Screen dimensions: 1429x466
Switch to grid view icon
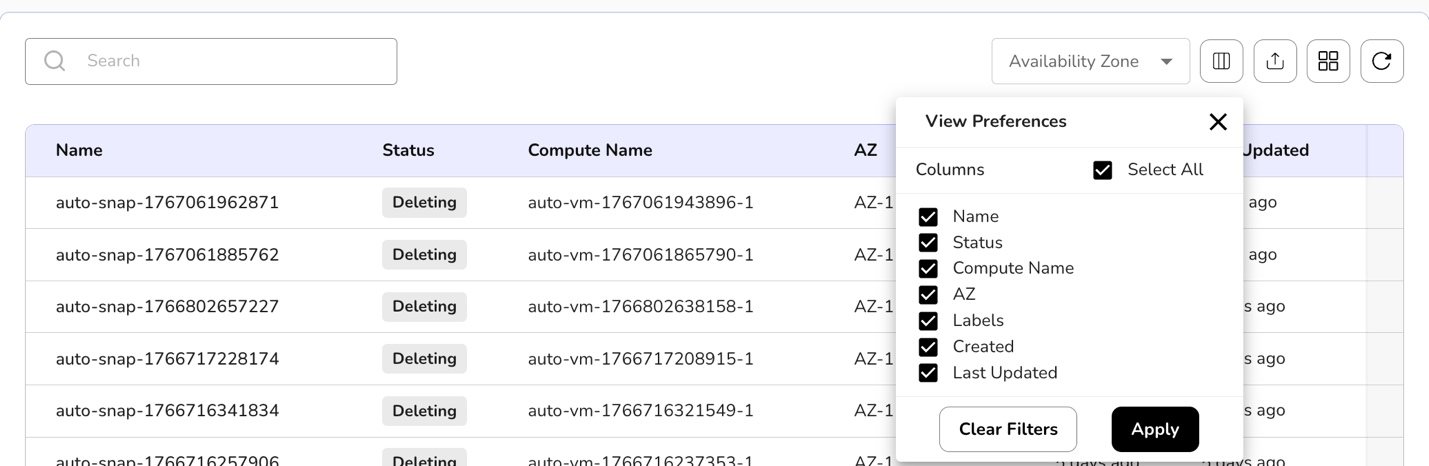click(x=1328, y=61)
